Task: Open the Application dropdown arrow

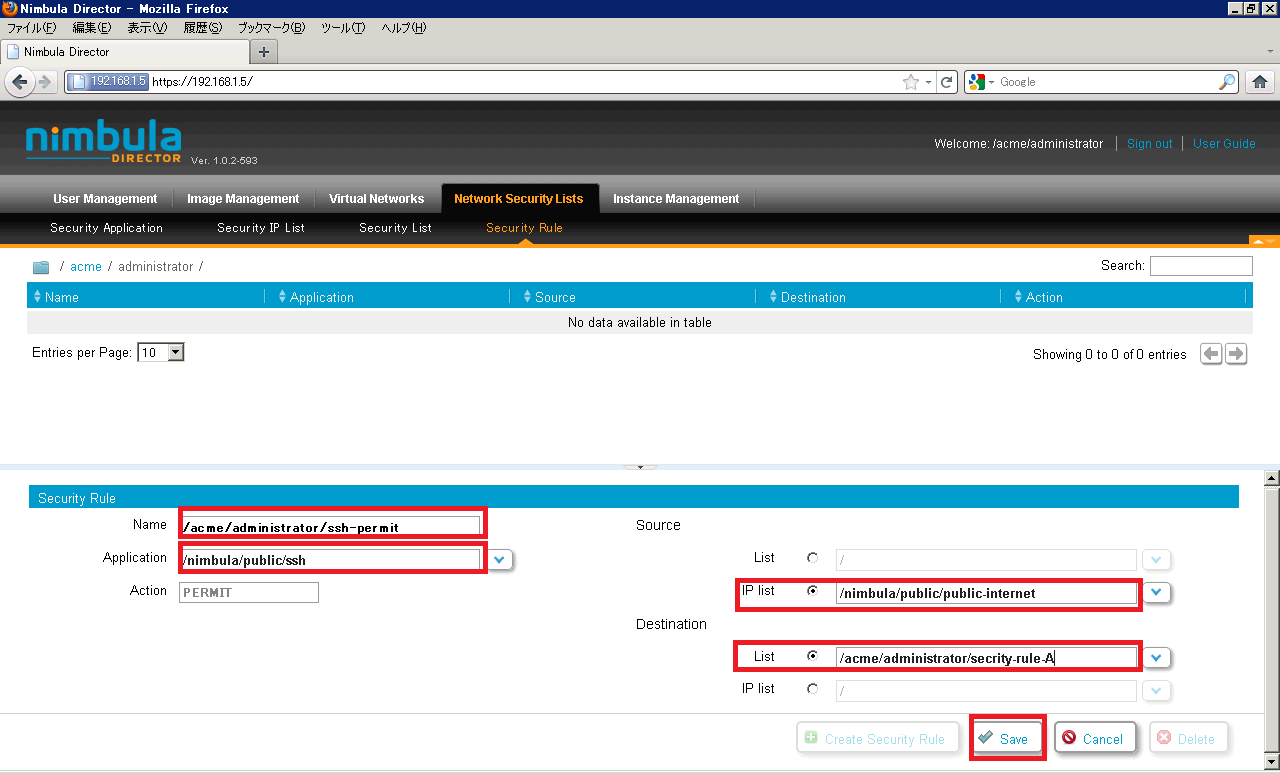Action: pyautogui.click(x=501, y=559)
